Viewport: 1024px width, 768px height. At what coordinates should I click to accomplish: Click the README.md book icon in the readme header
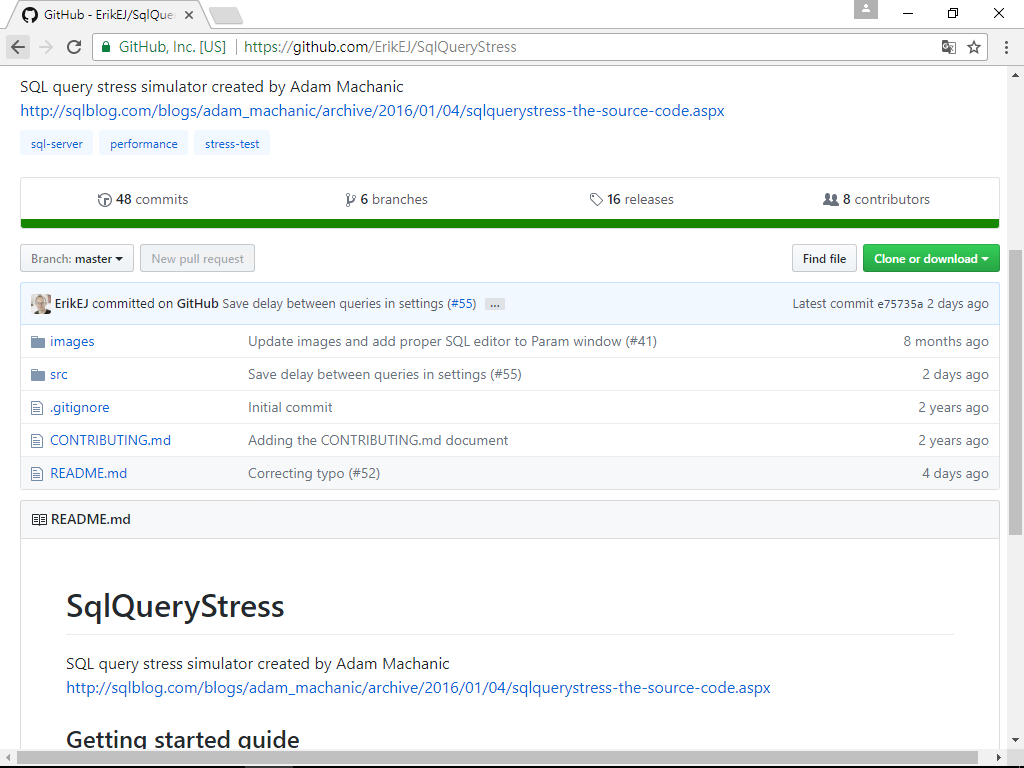pos(38,519)
